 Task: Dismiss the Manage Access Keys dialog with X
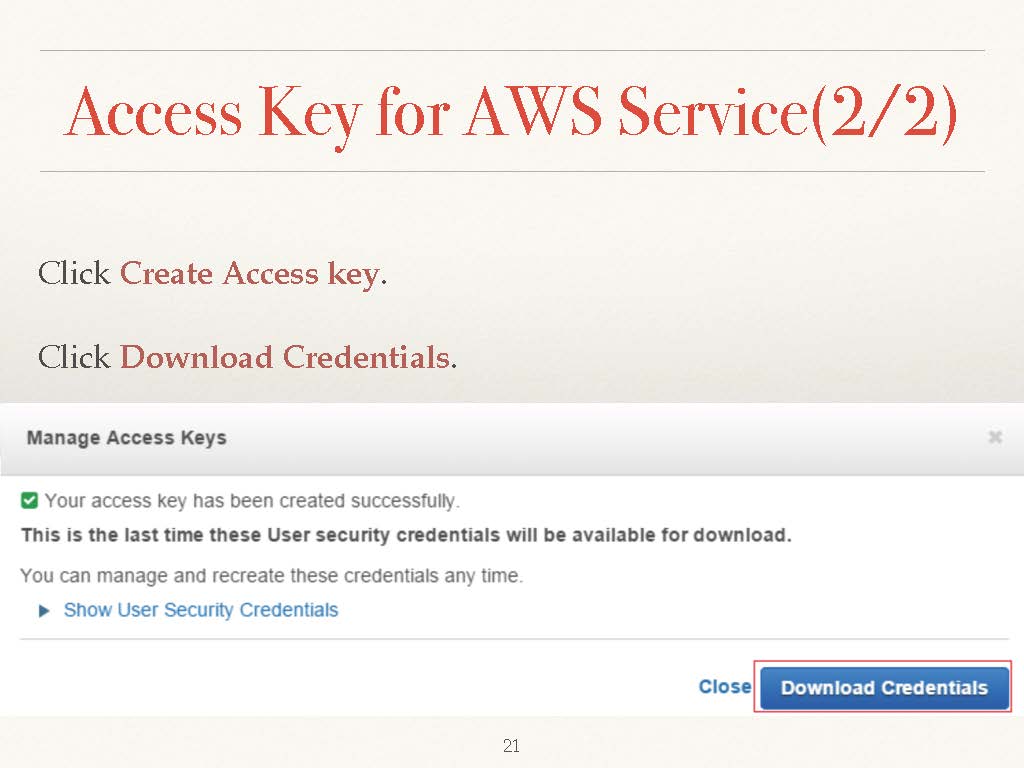coord(994,437)
